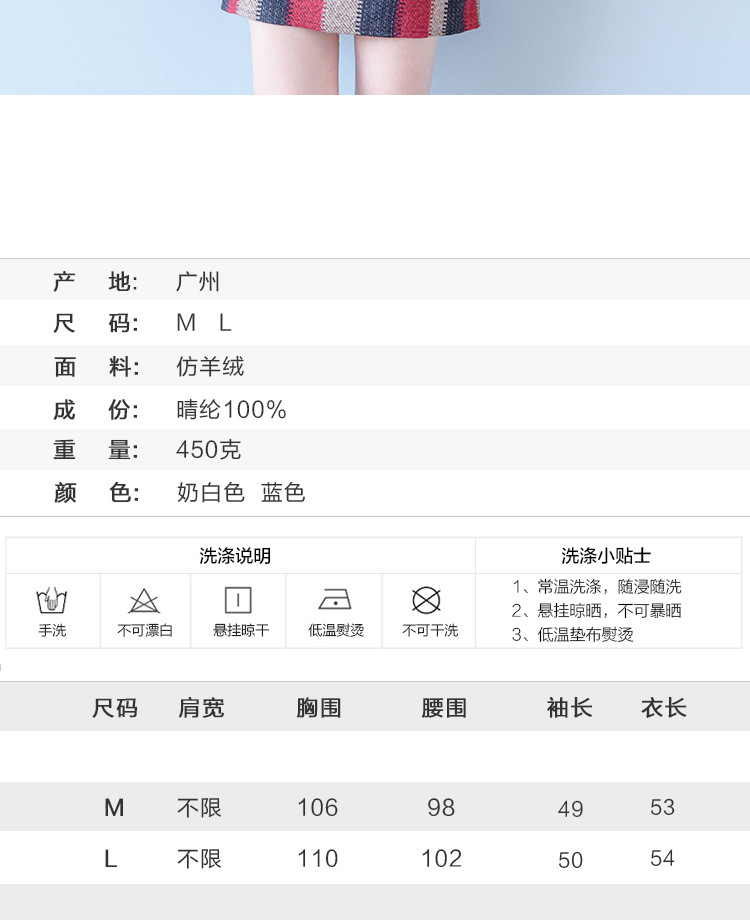Click the composition value 晴纶100%

pyautogui.click(x=231, y=409)
